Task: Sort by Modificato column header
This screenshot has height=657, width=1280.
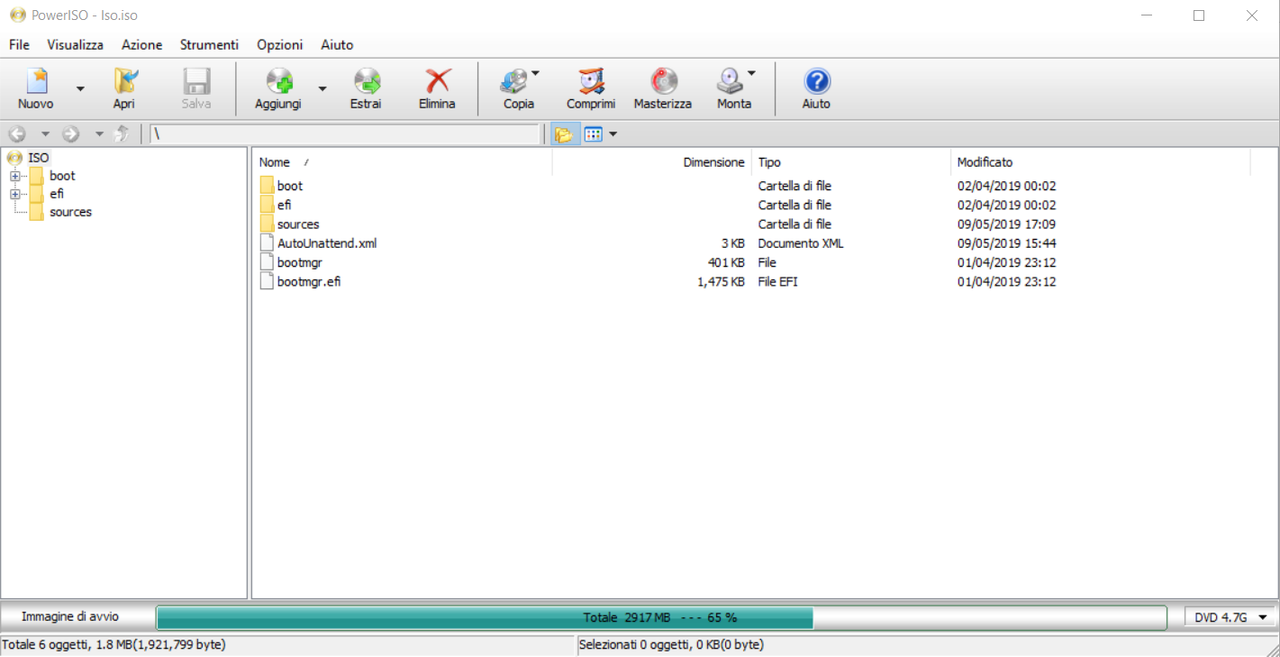Action: (1100, 162)
